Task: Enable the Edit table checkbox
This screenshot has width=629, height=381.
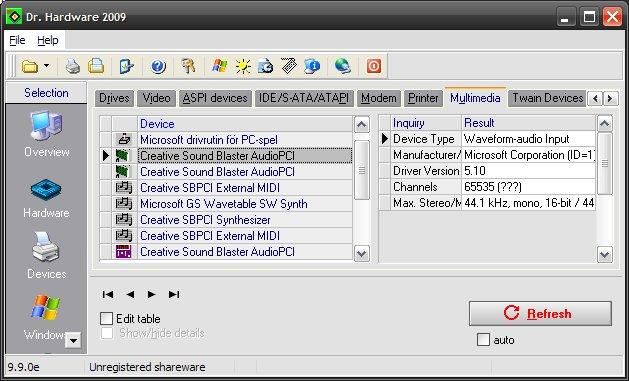Action: (x=106, y=318)
